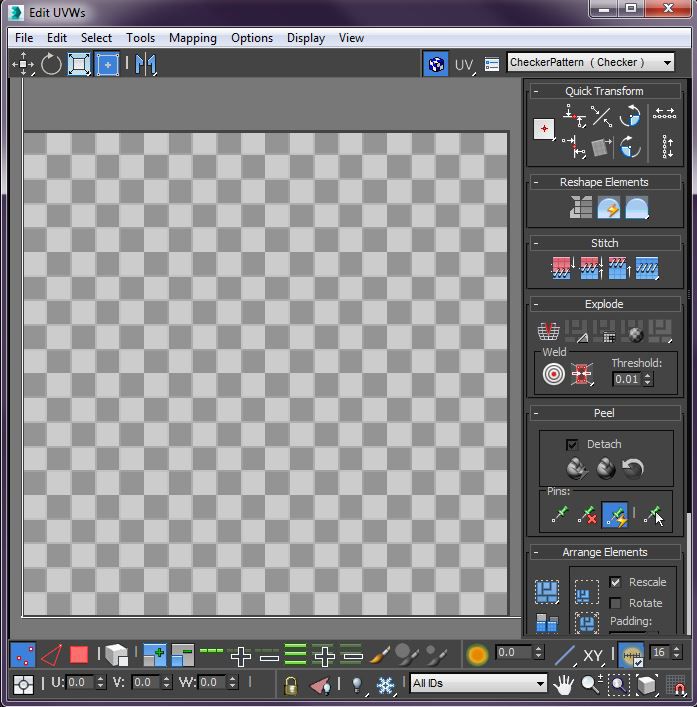Select the Rotate tool in top toolbar

tap(51, 65)
